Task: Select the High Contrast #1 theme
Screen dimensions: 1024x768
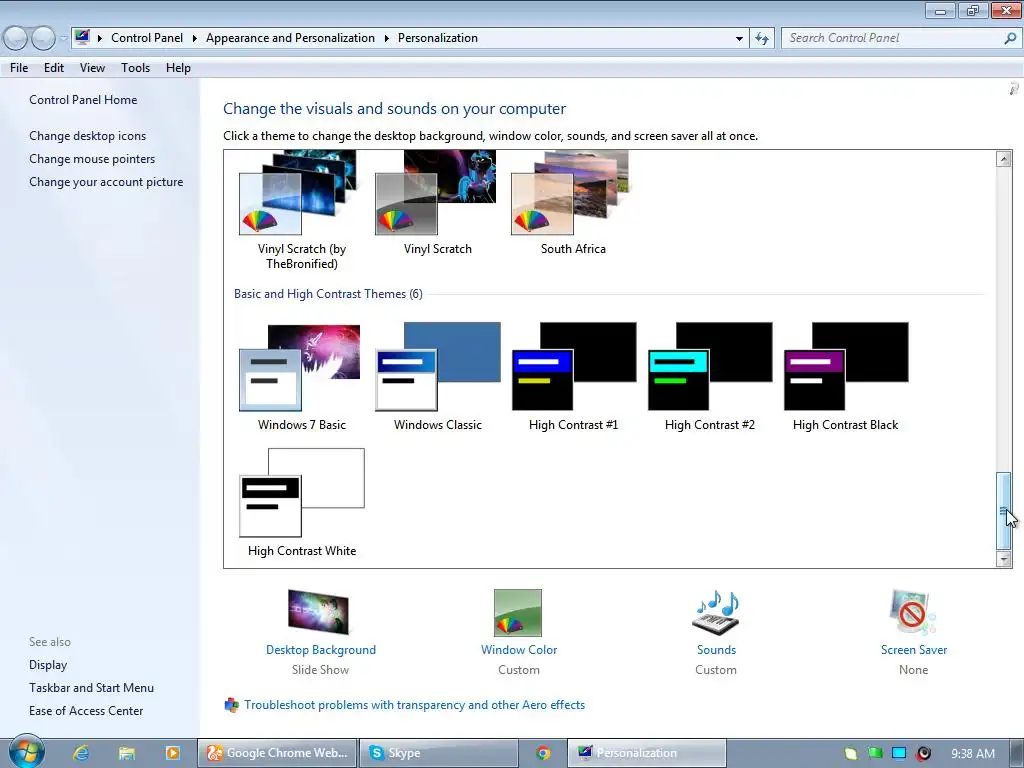Action: pyautogui.click(x=573, y=376)
